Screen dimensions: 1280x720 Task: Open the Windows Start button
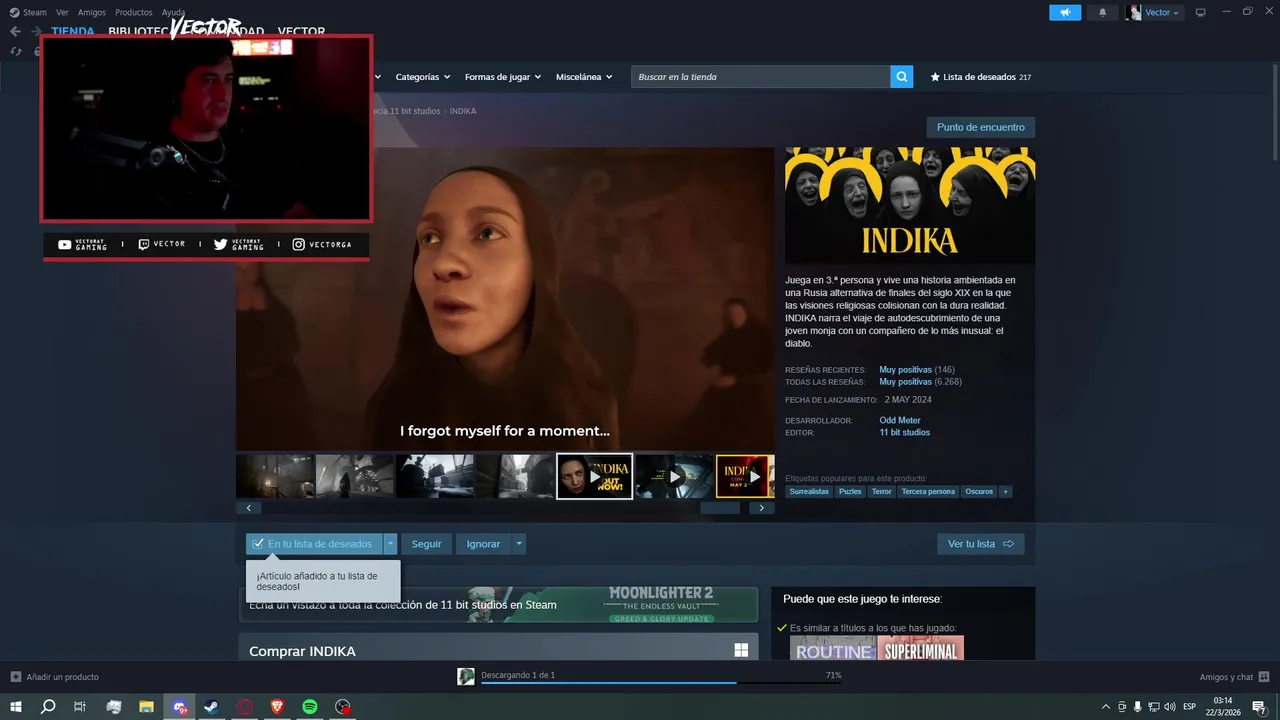(x=15, y=707)
